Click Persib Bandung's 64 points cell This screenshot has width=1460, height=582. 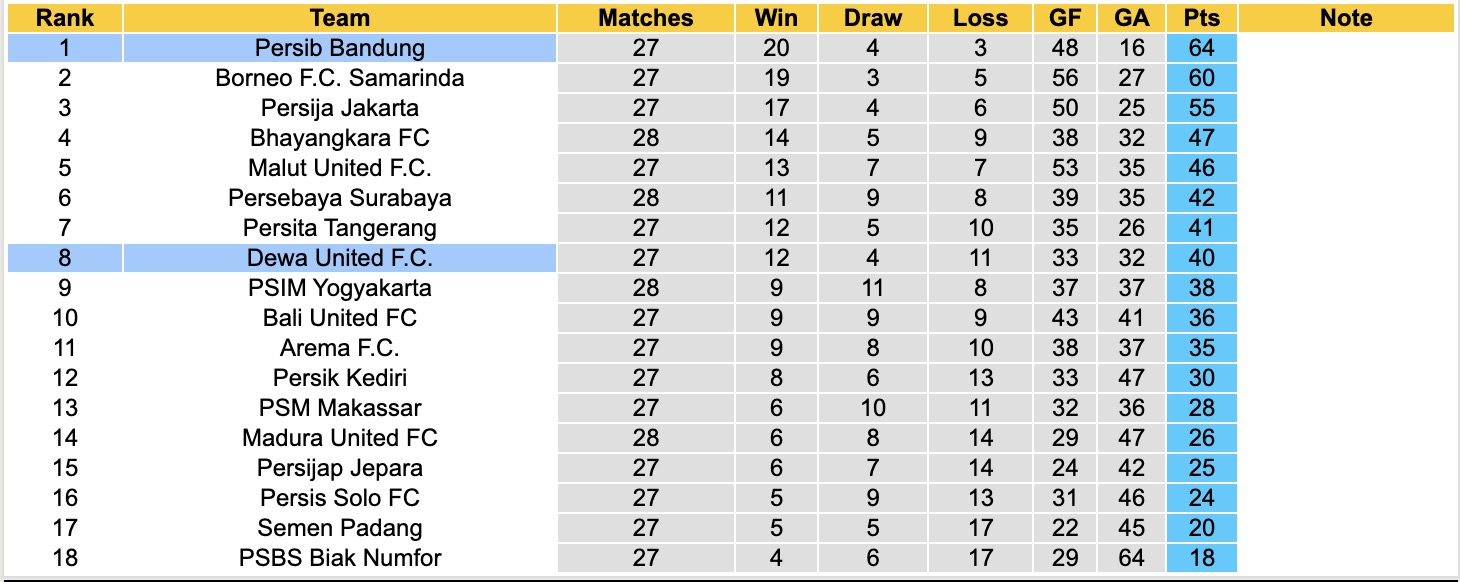coord(1202,48)
